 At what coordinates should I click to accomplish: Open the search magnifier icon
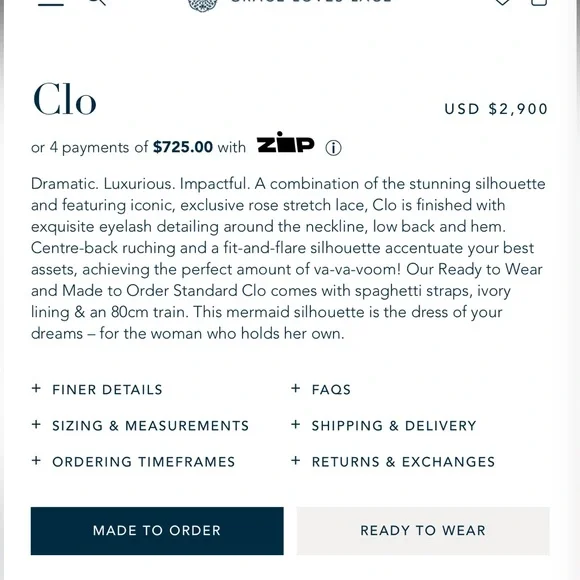pos(99,2)
